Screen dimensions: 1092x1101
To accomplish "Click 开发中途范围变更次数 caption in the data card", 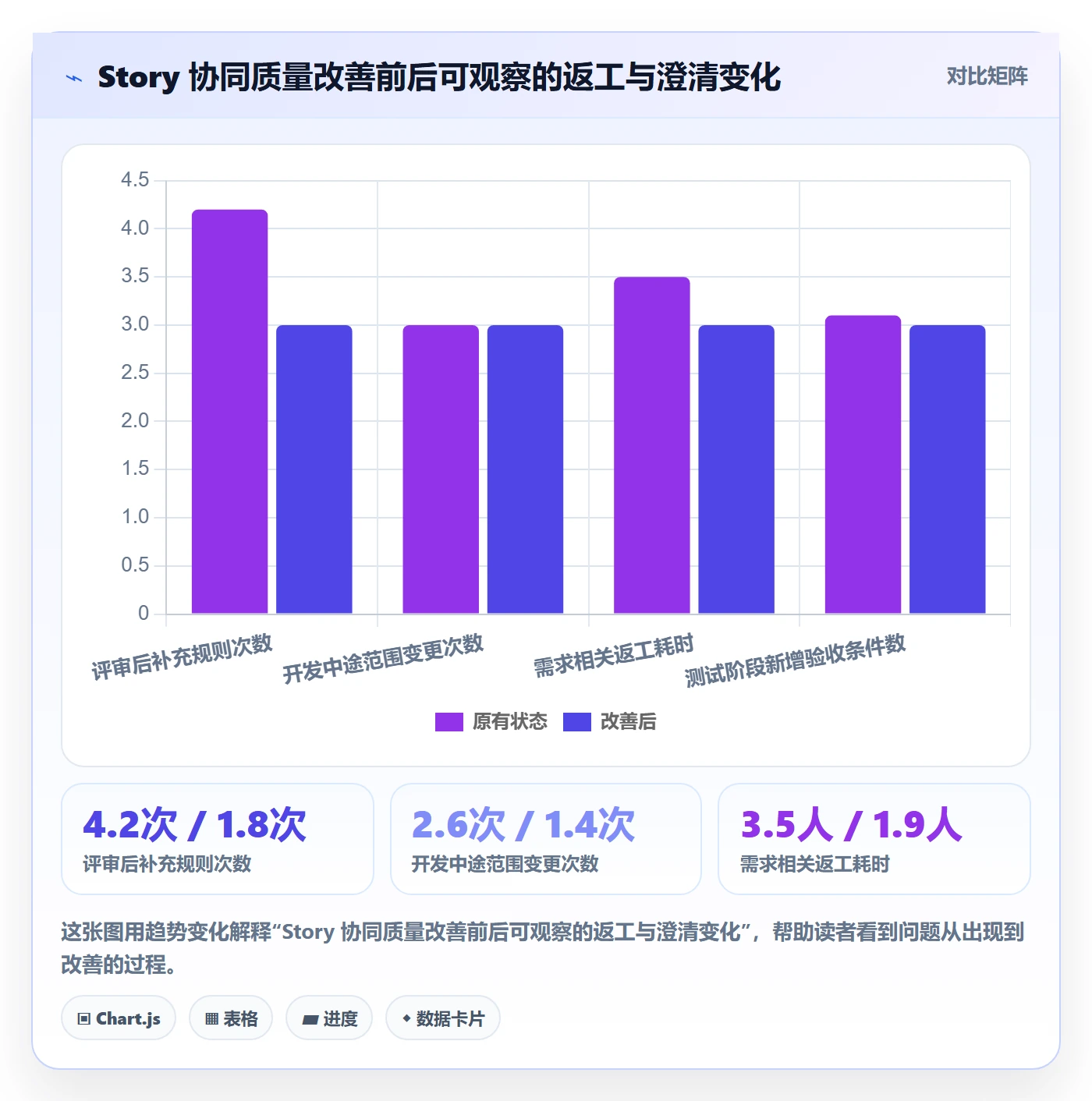I will click(x=505, y=864).
